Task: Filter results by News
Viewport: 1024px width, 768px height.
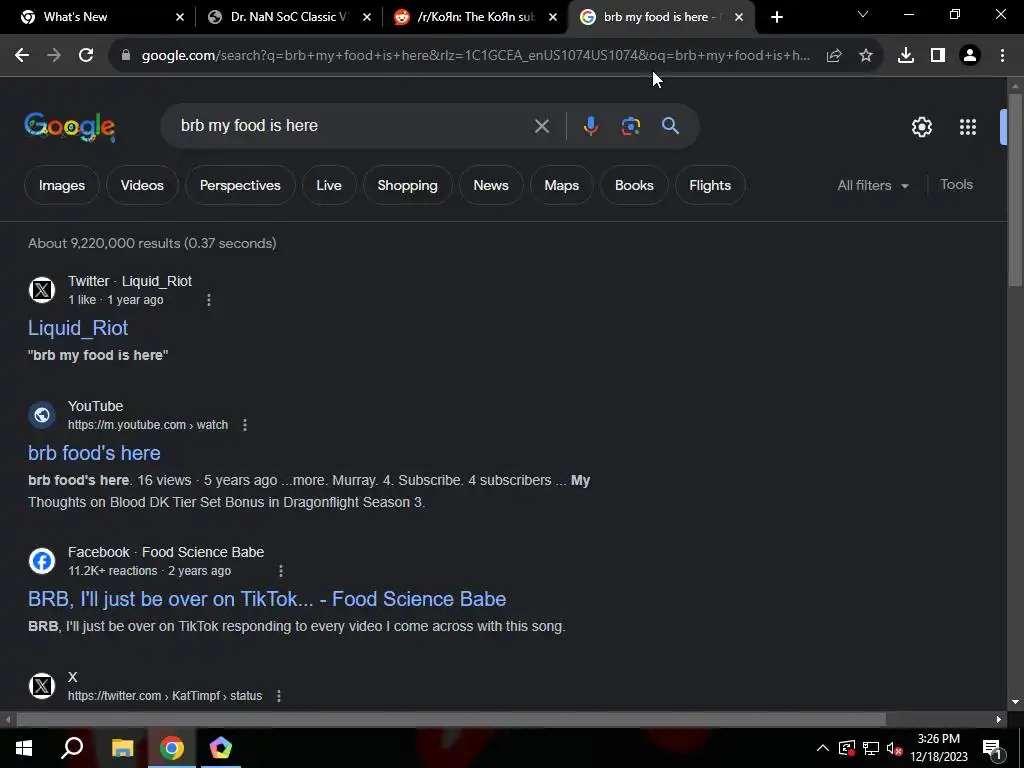Action: [491, 185]
